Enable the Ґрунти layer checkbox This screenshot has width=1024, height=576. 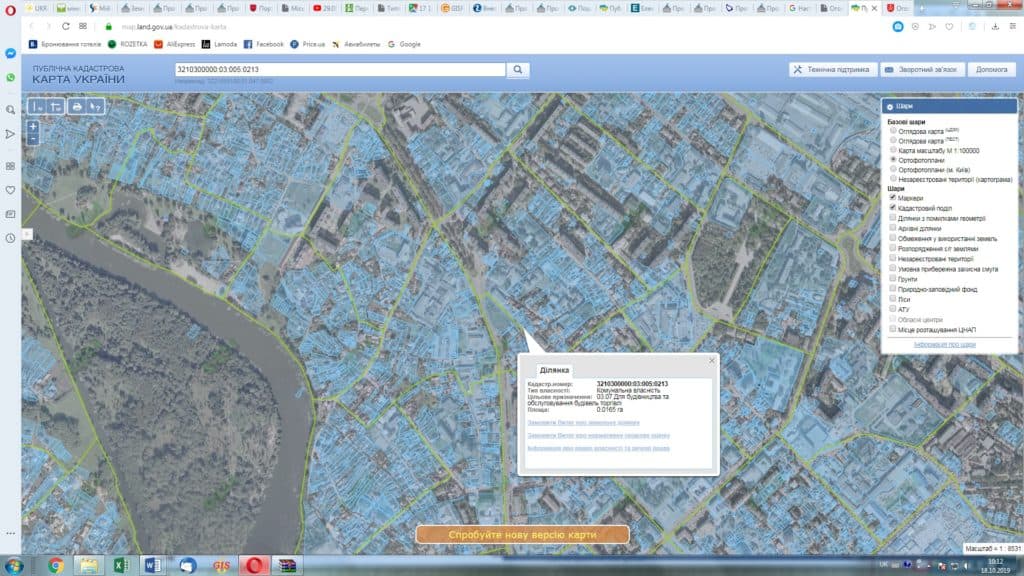893,279
